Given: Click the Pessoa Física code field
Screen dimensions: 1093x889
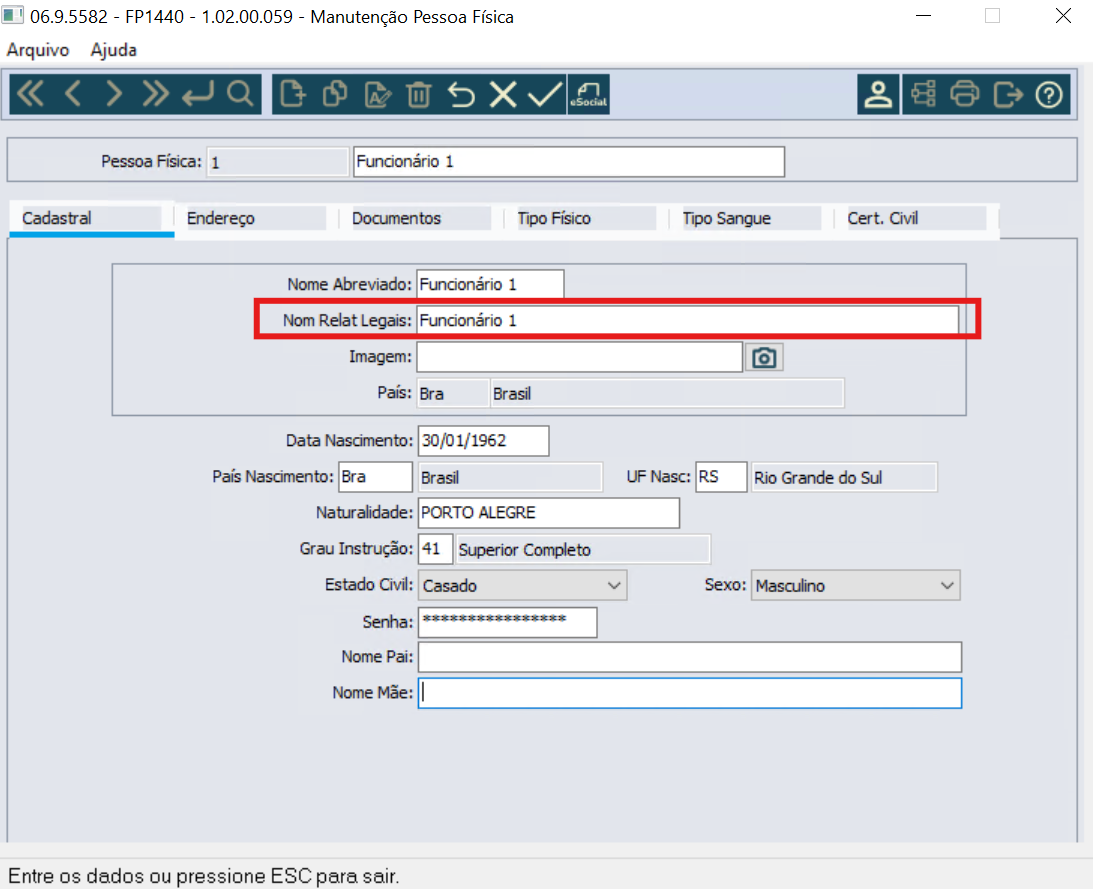Looking at the screenshot, I should pyautogui.click(x=278, y=162).
